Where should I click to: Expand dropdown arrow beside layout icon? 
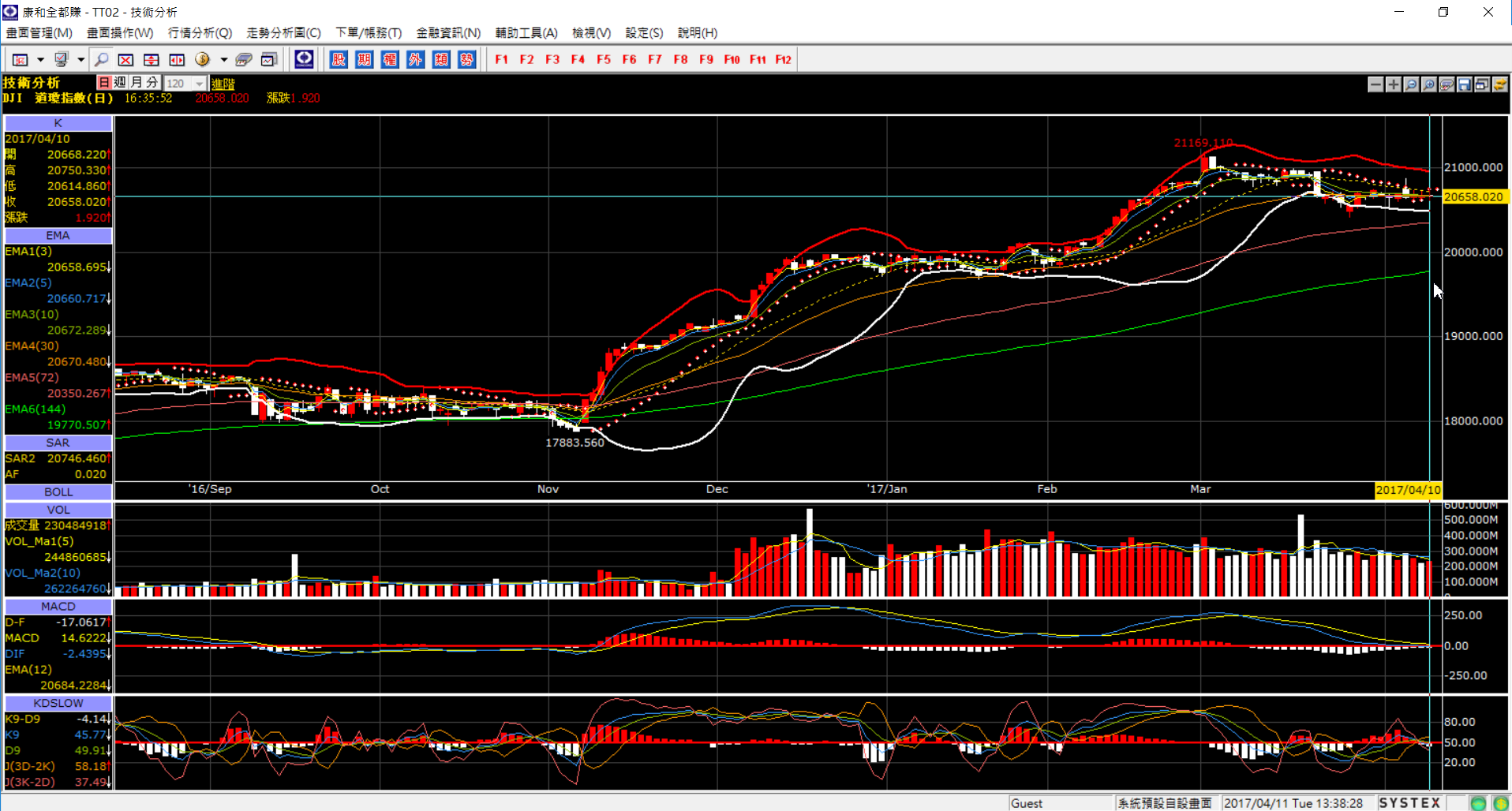pyautogui.click(x=40, y=60)
